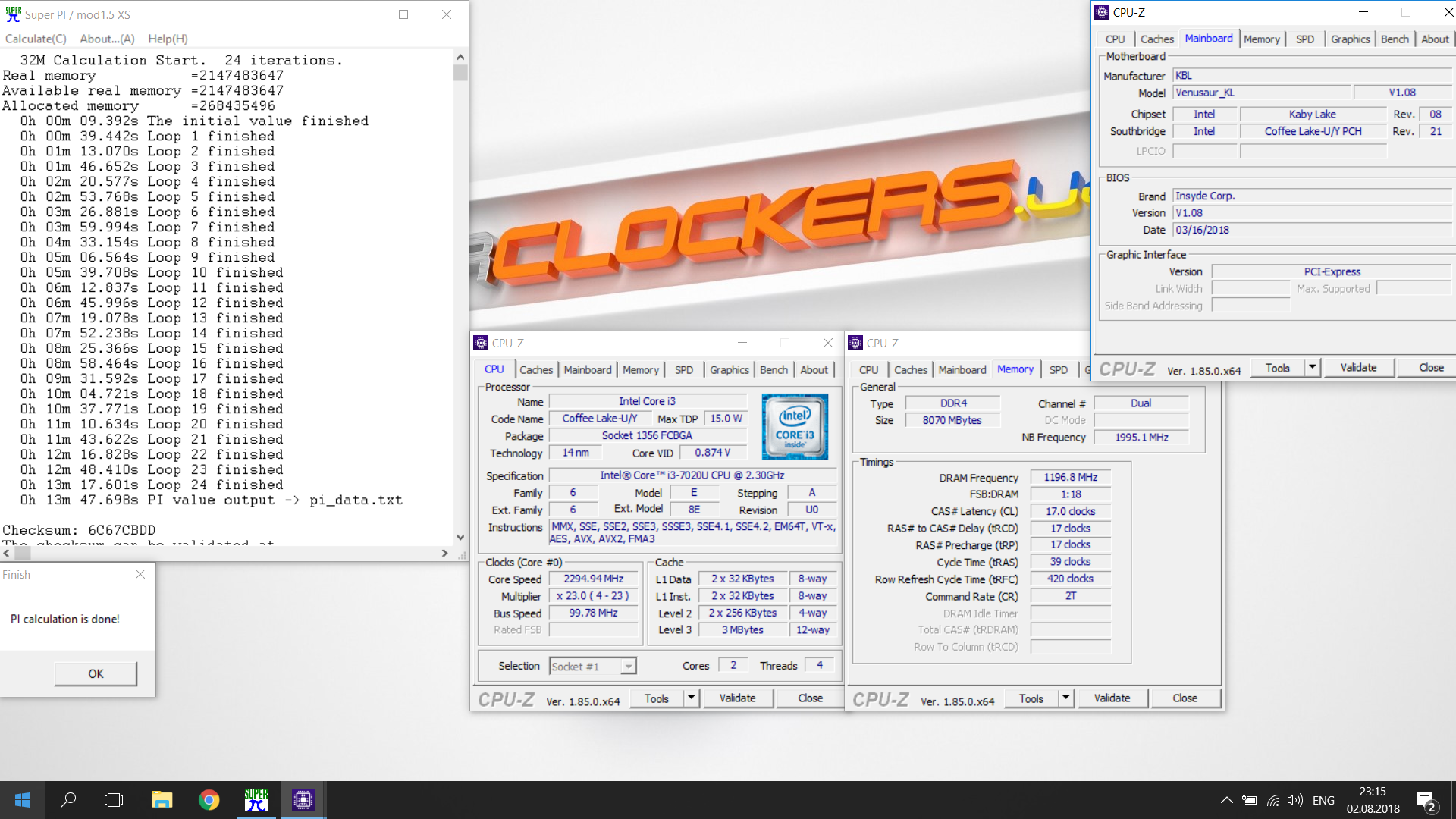This screenshot has width=1456, height=819.
Task: Open Task View on taskbar
Action: tap(114, 800)
